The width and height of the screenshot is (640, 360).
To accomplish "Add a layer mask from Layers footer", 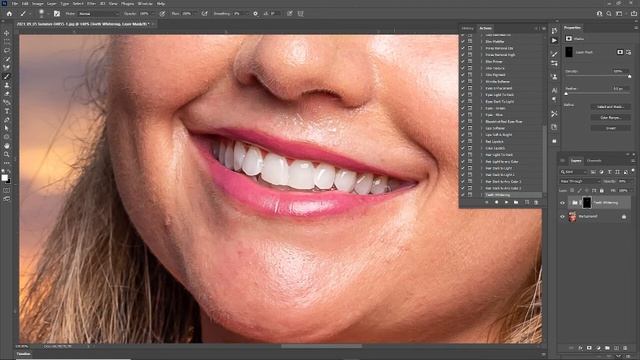I will coord(589,348).
